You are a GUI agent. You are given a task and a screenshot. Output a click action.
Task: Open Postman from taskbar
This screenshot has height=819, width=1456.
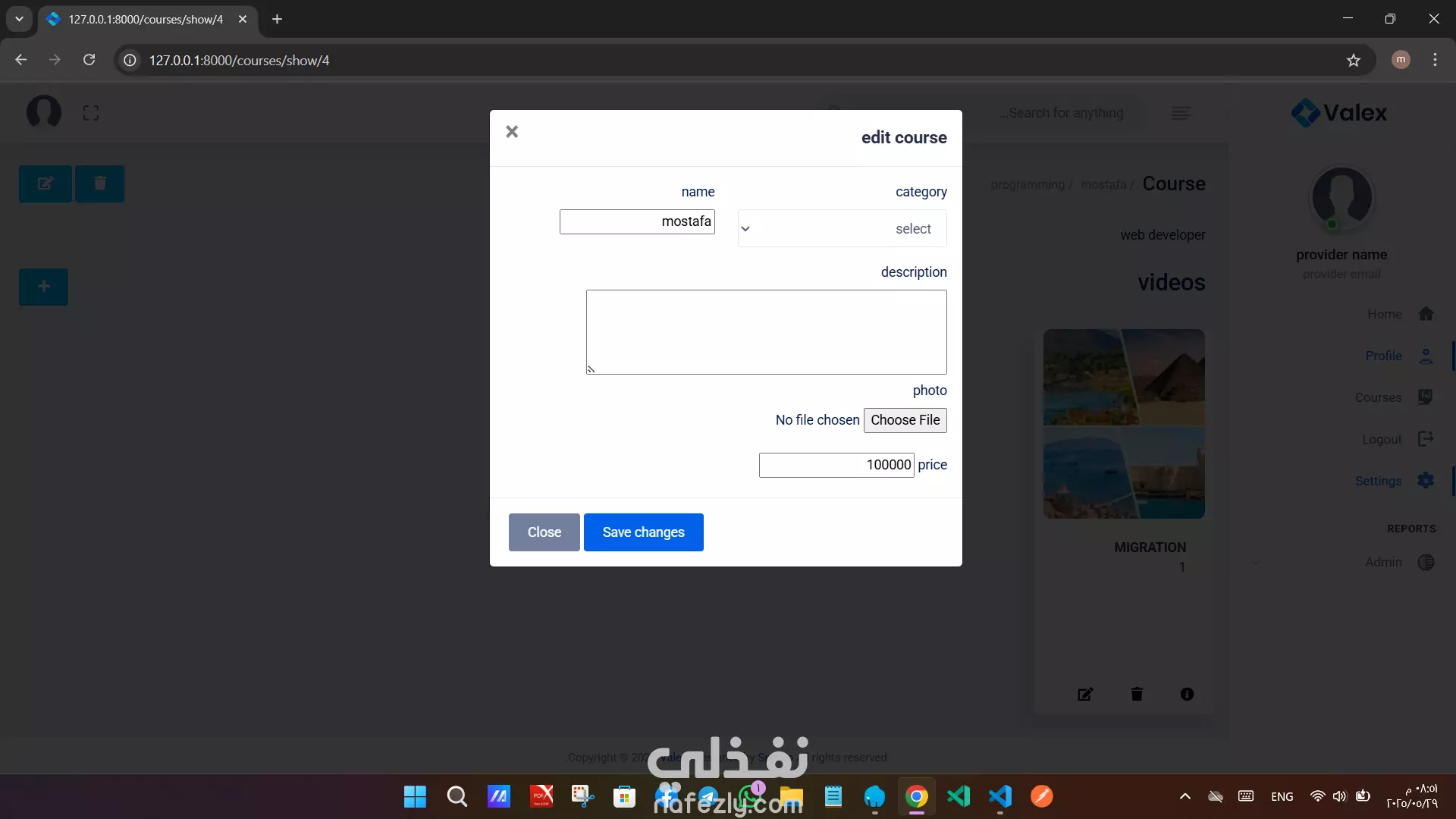coord(1042,796)
